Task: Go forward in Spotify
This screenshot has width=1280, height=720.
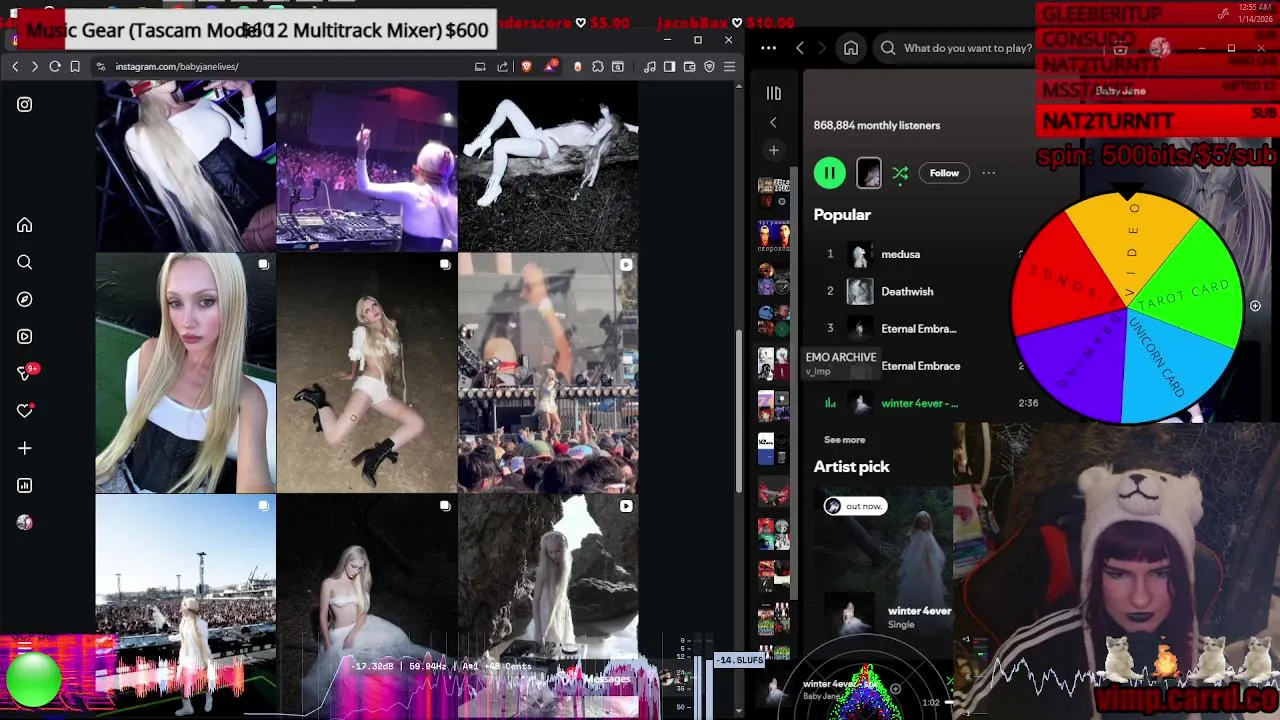Action: (822, 48)
